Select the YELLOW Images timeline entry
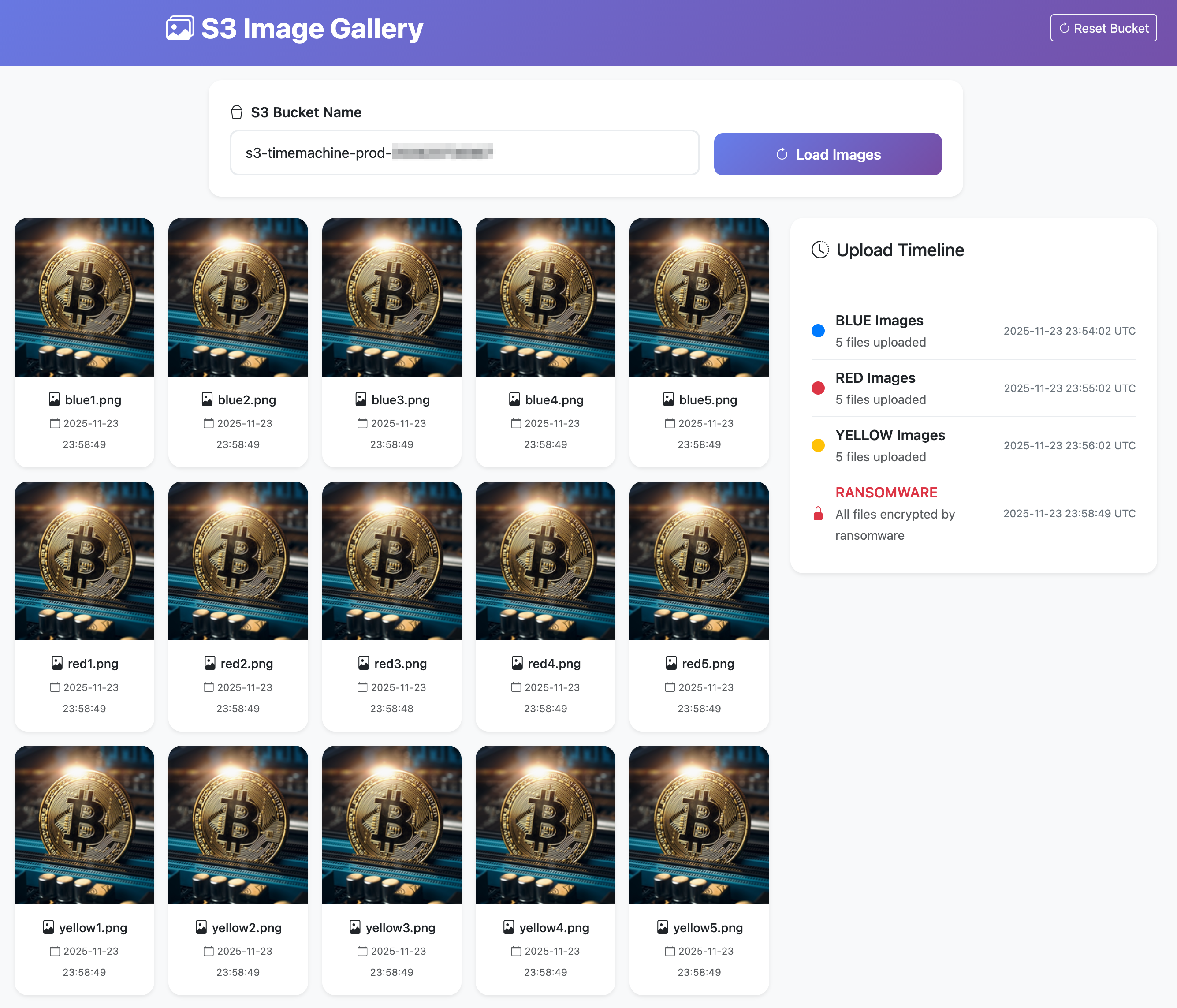The width and height of the screenshot is (1177, 1008). [890, 435]
